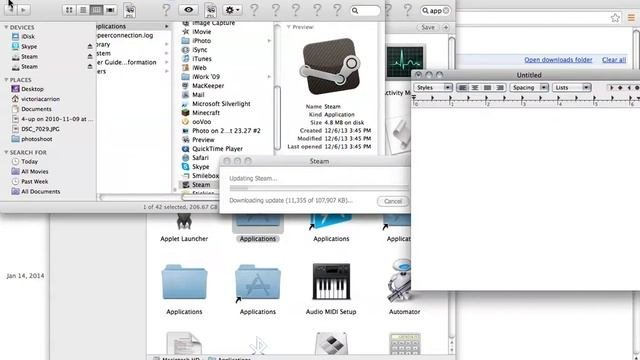Image resolution: width=640 pixels, height=360 pixels.
Task: Select iTunes in applications list
Action: coord(202,58)
